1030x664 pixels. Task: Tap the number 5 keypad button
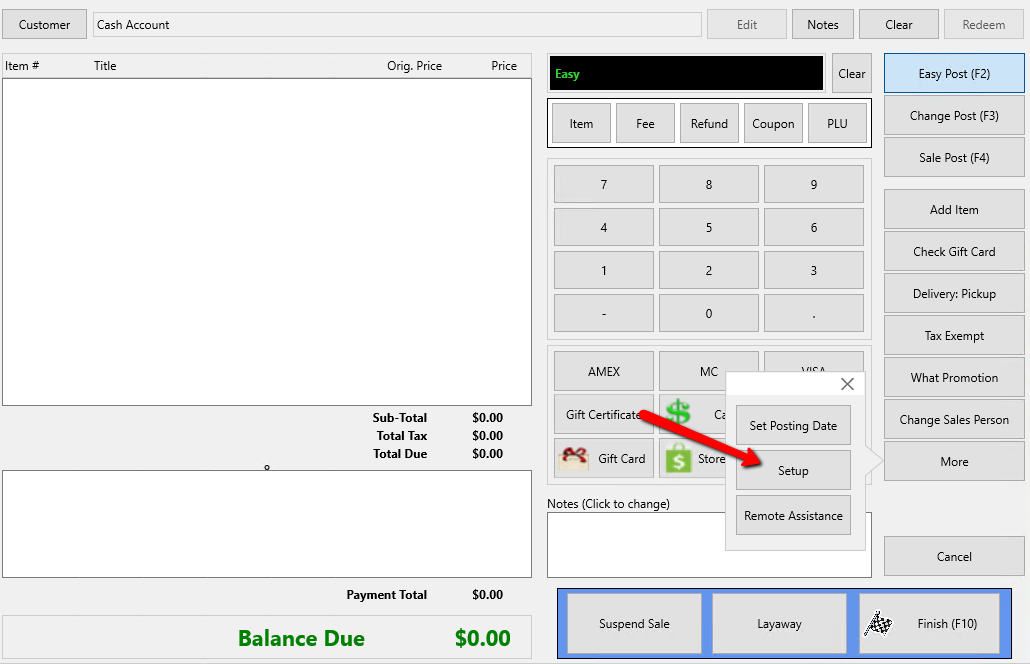tap(708, 227)
